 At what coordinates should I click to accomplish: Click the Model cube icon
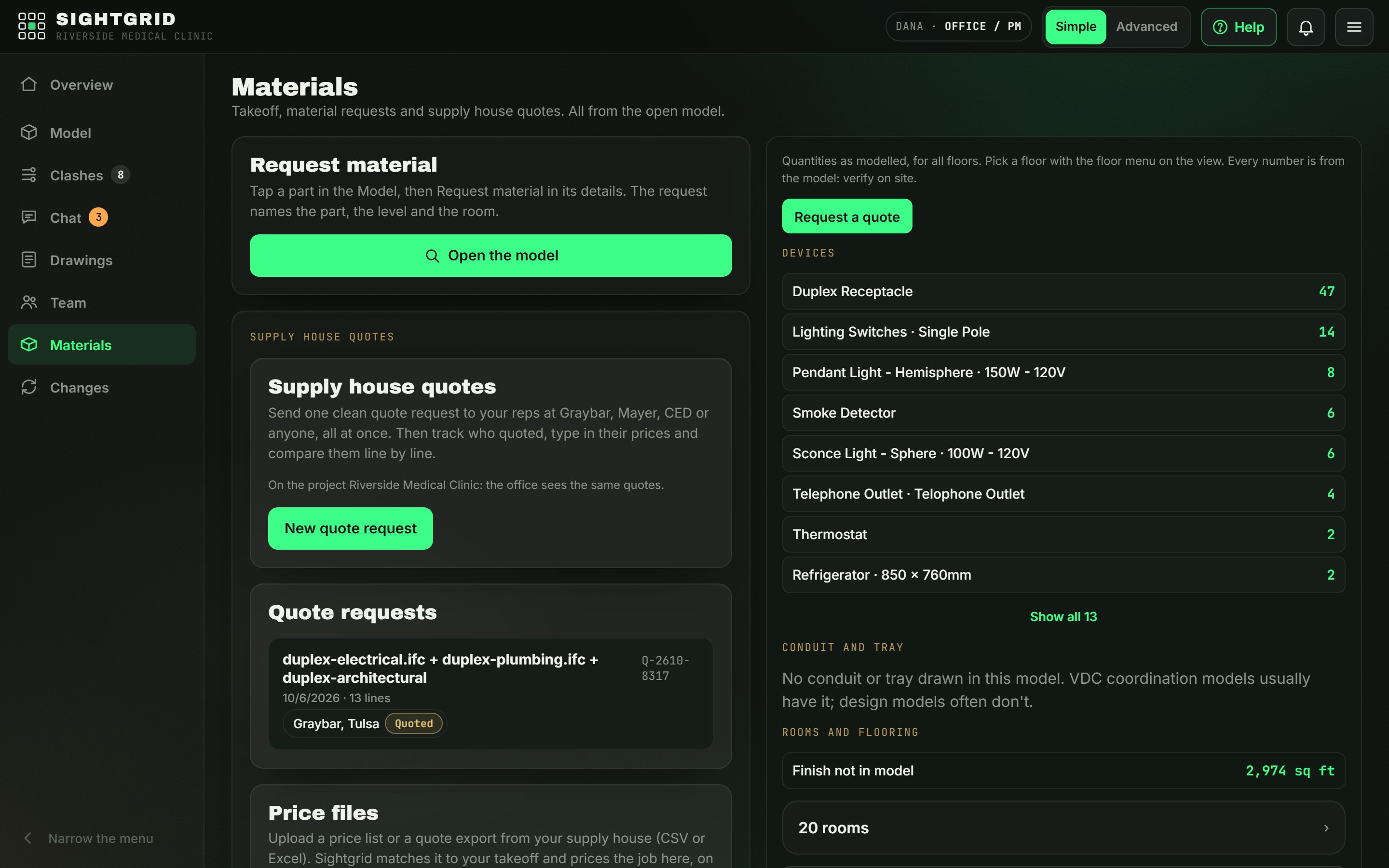29,133
